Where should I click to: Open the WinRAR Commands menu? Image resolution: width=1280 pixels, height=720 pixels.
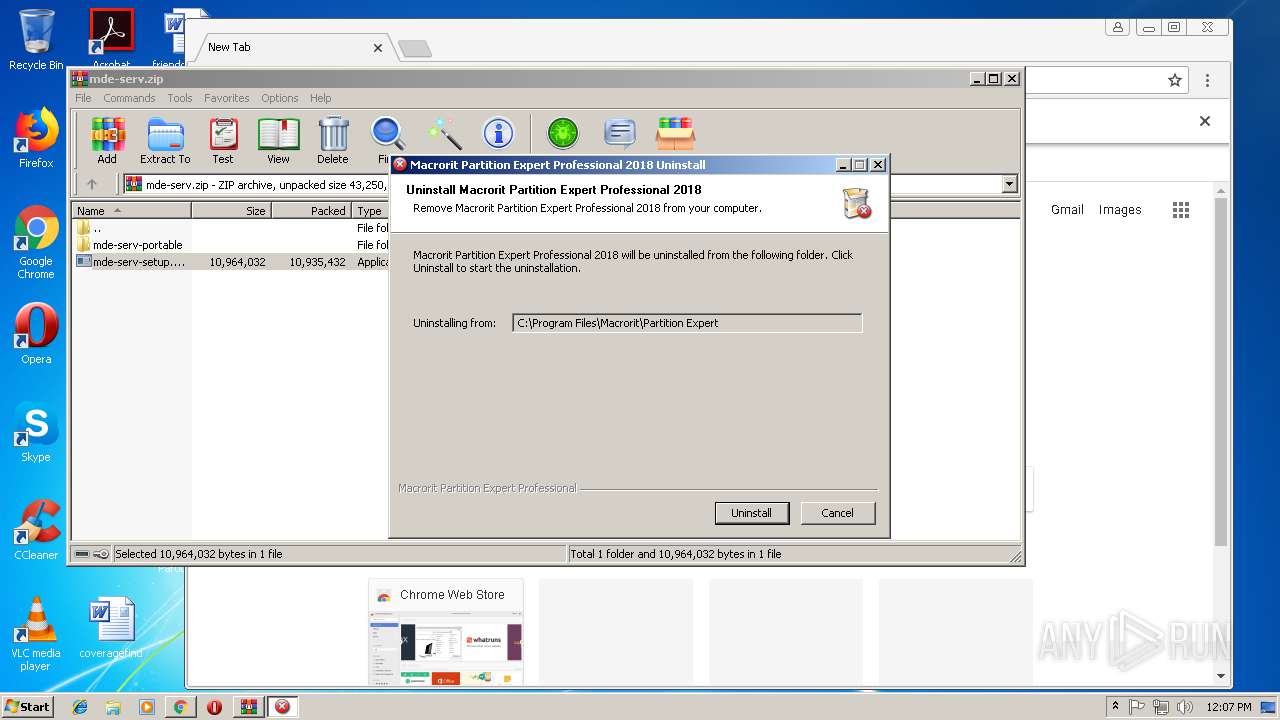[129, 98]
